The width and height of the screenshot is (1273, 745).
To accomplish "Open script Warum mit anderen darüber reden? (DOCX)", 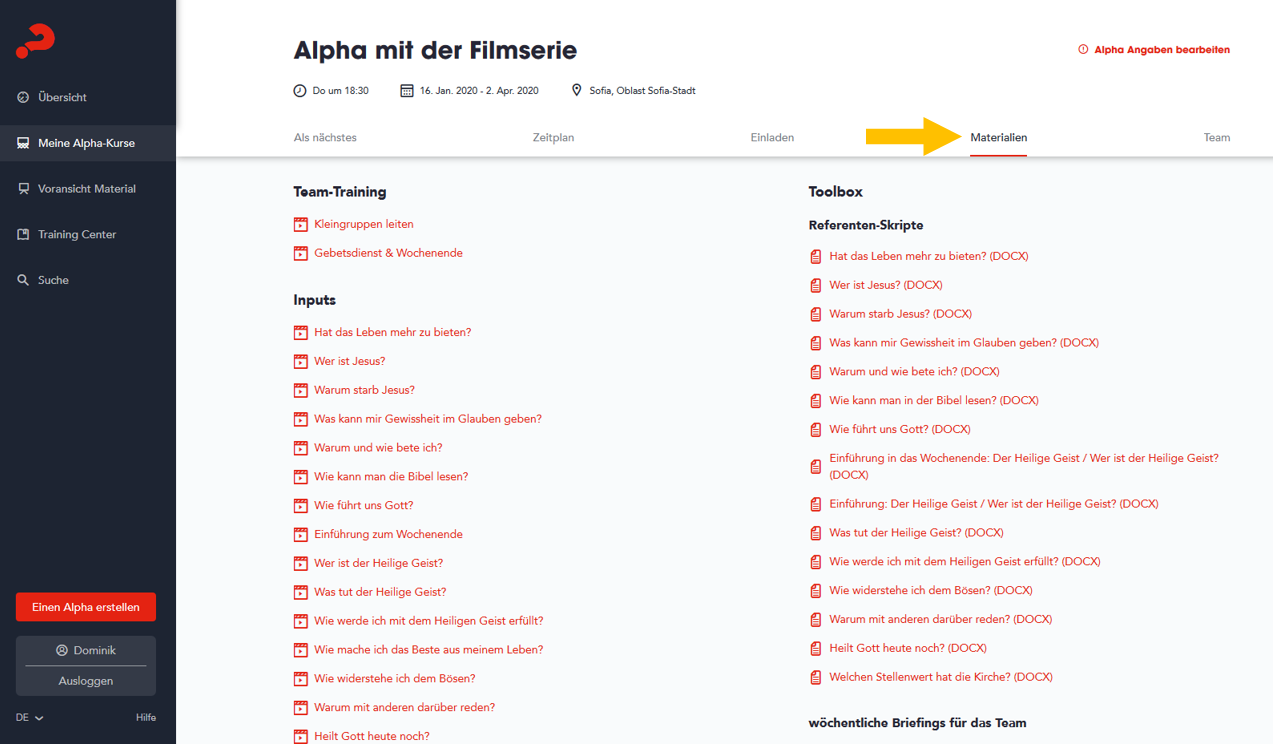I will point(941,620).
